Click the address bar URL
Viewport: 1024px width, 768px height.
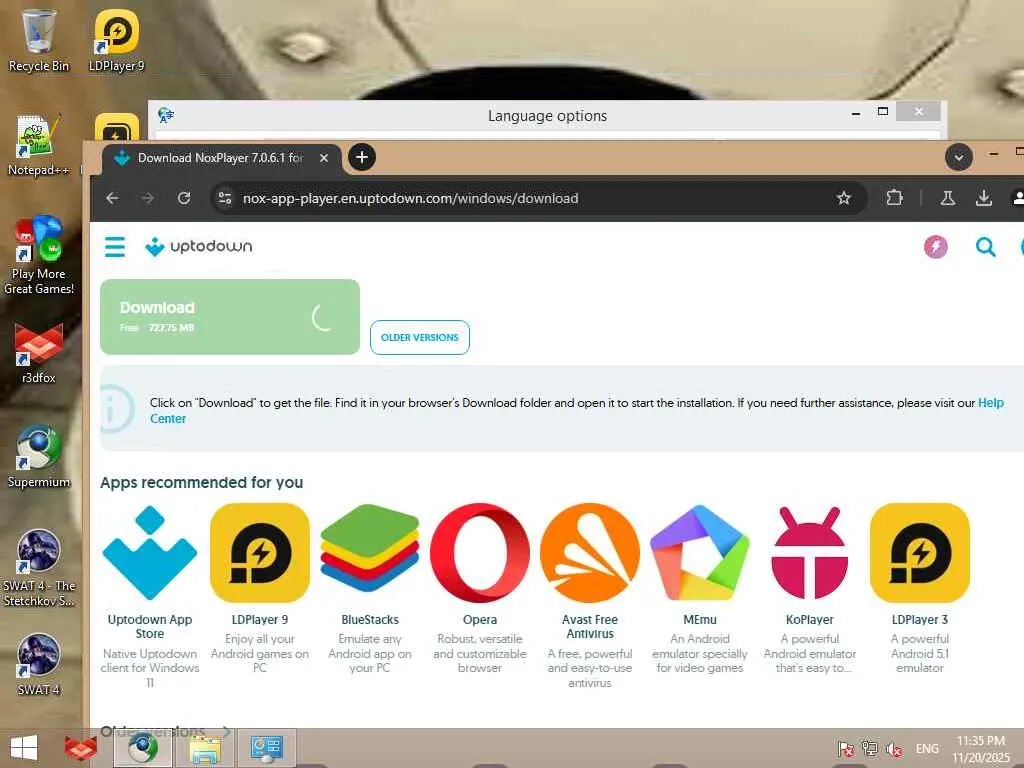pos(410,198)
